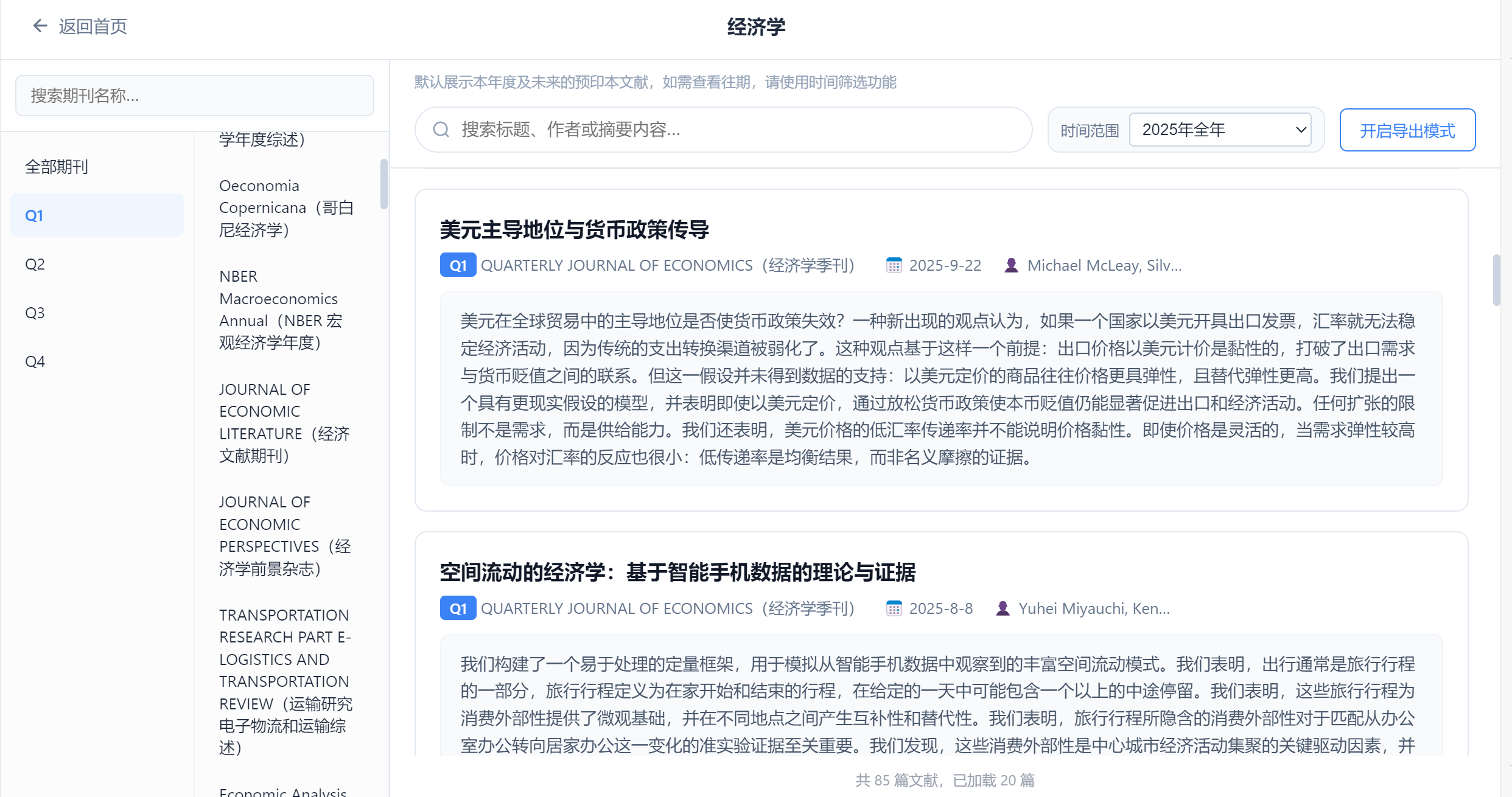Select the Q4 quartile filter
1512x797 pixels.
click(x=97, y=361)
